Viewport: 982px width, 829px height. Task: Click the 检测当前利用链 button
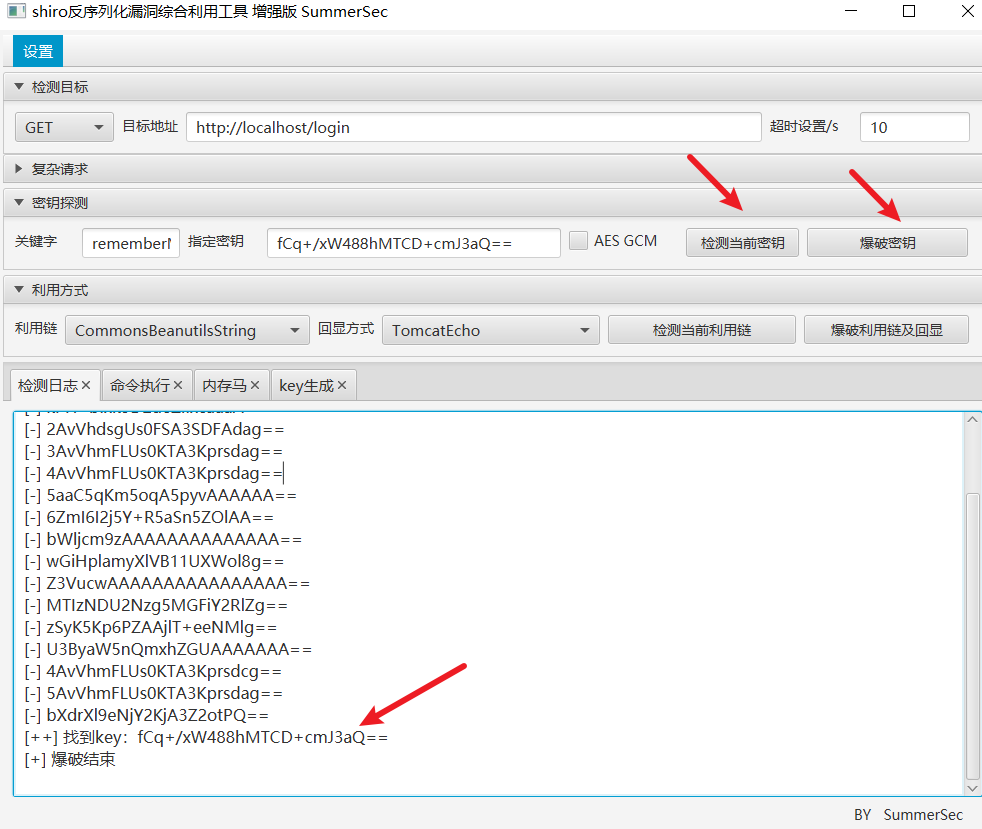pyautogui.click(x=701, y=330)
